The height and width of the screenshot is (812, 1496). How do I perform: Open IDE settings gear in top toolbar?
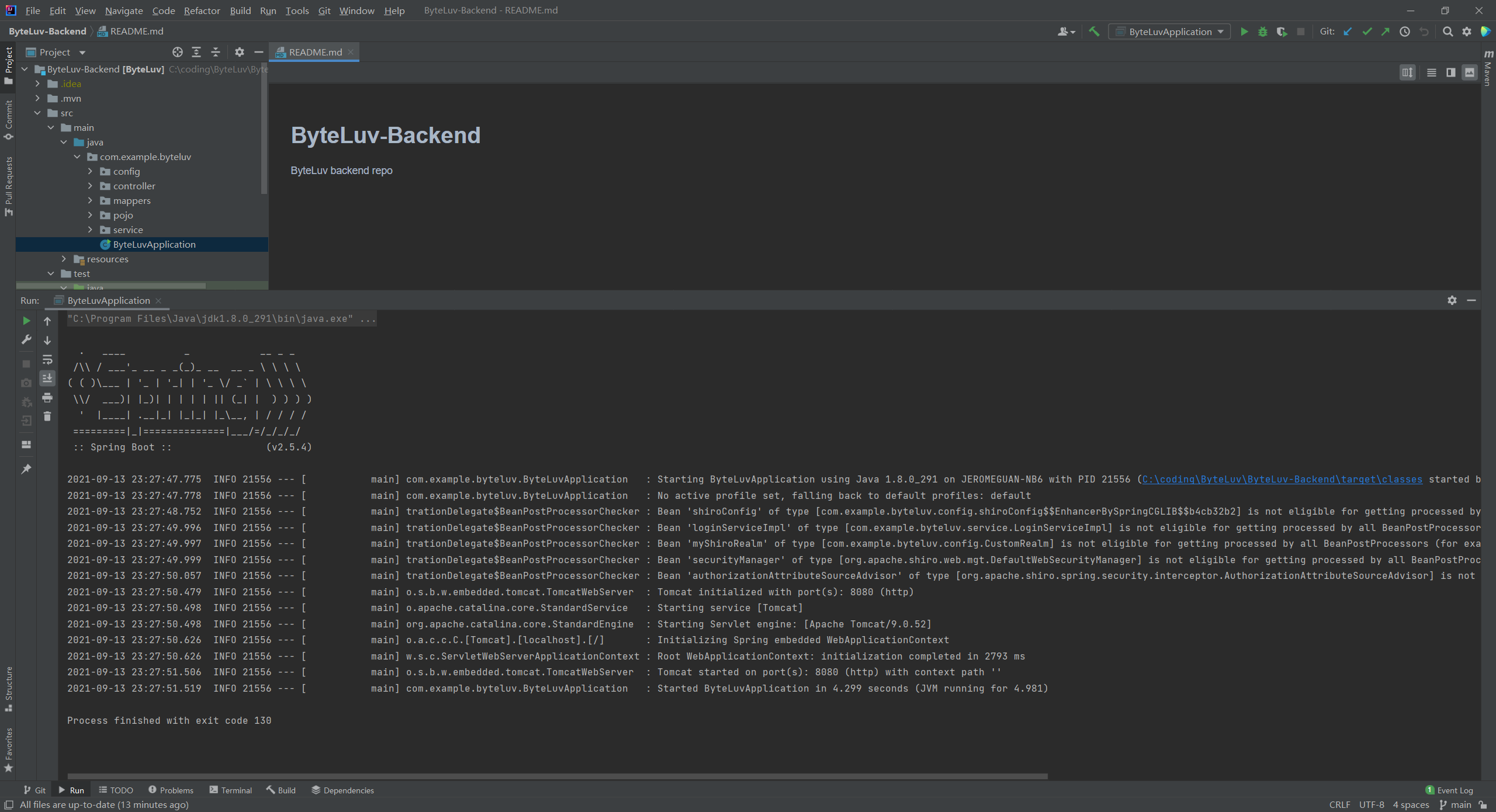[1467, 32]
